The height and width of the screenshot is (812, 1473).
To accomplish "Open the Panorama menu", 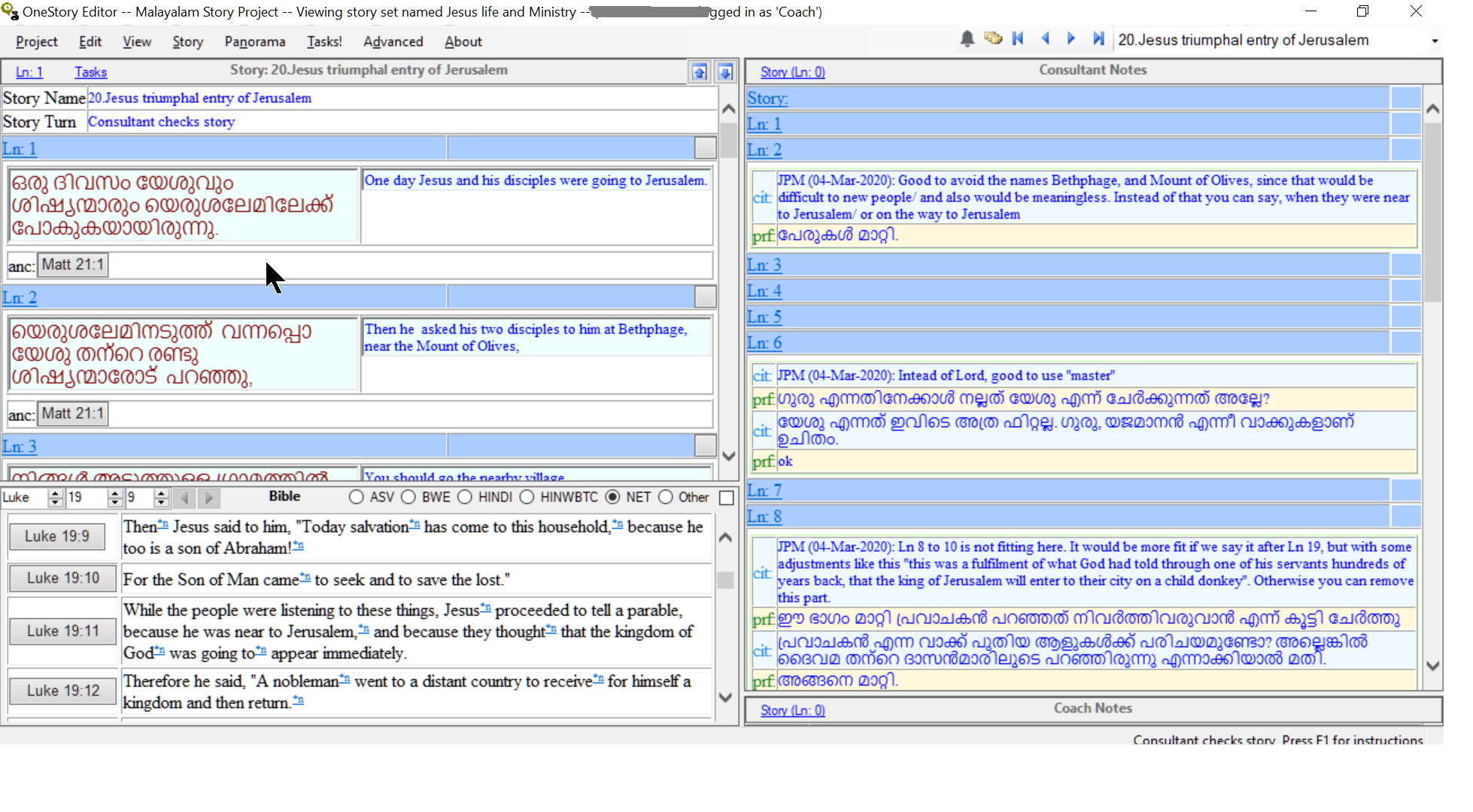I will point(255,41).
